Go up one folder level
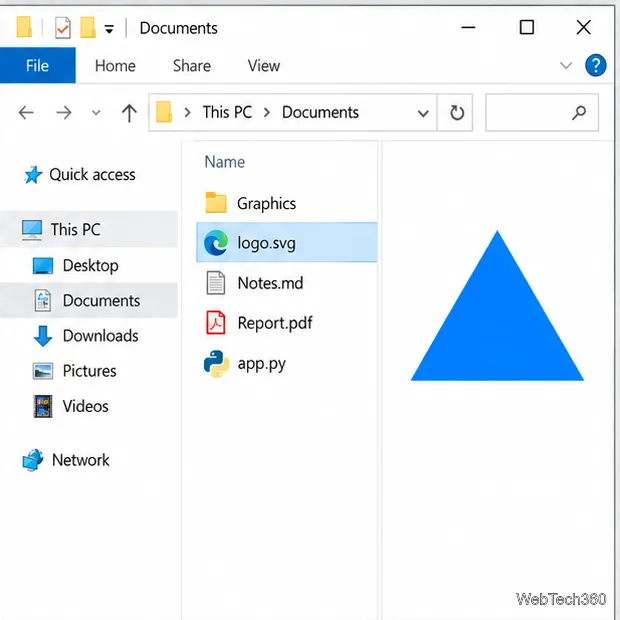The image size is (620, 620). 129,113
